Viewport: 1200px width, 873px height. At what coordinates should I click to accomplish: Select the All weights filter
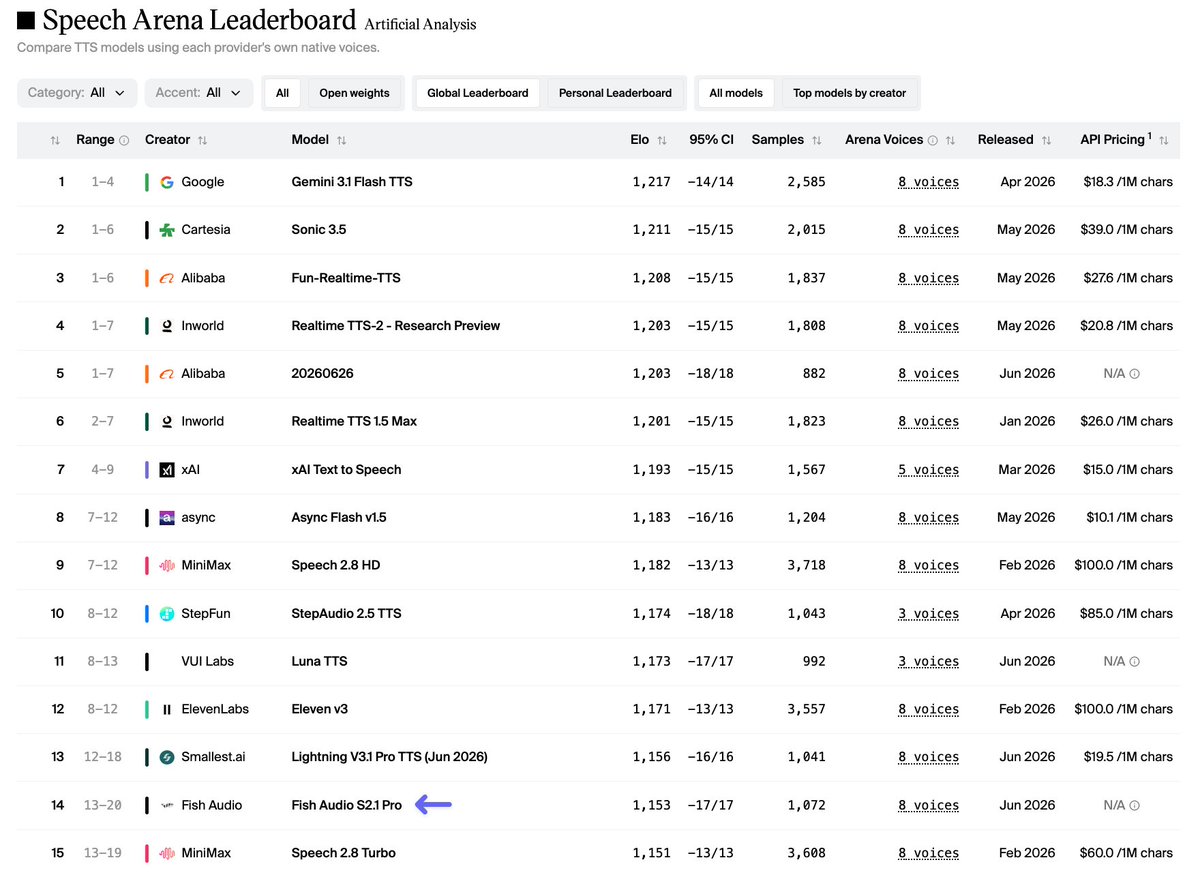coord(283,93)
